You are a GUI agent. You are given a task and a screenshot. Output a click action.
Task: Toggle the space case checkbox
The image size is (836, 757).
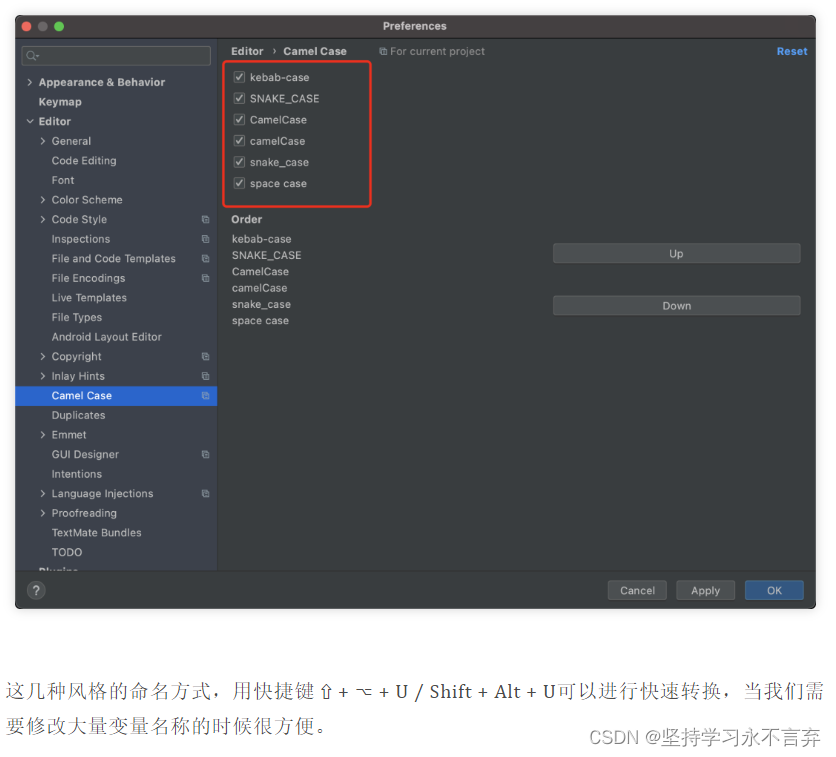coord(239,183)
